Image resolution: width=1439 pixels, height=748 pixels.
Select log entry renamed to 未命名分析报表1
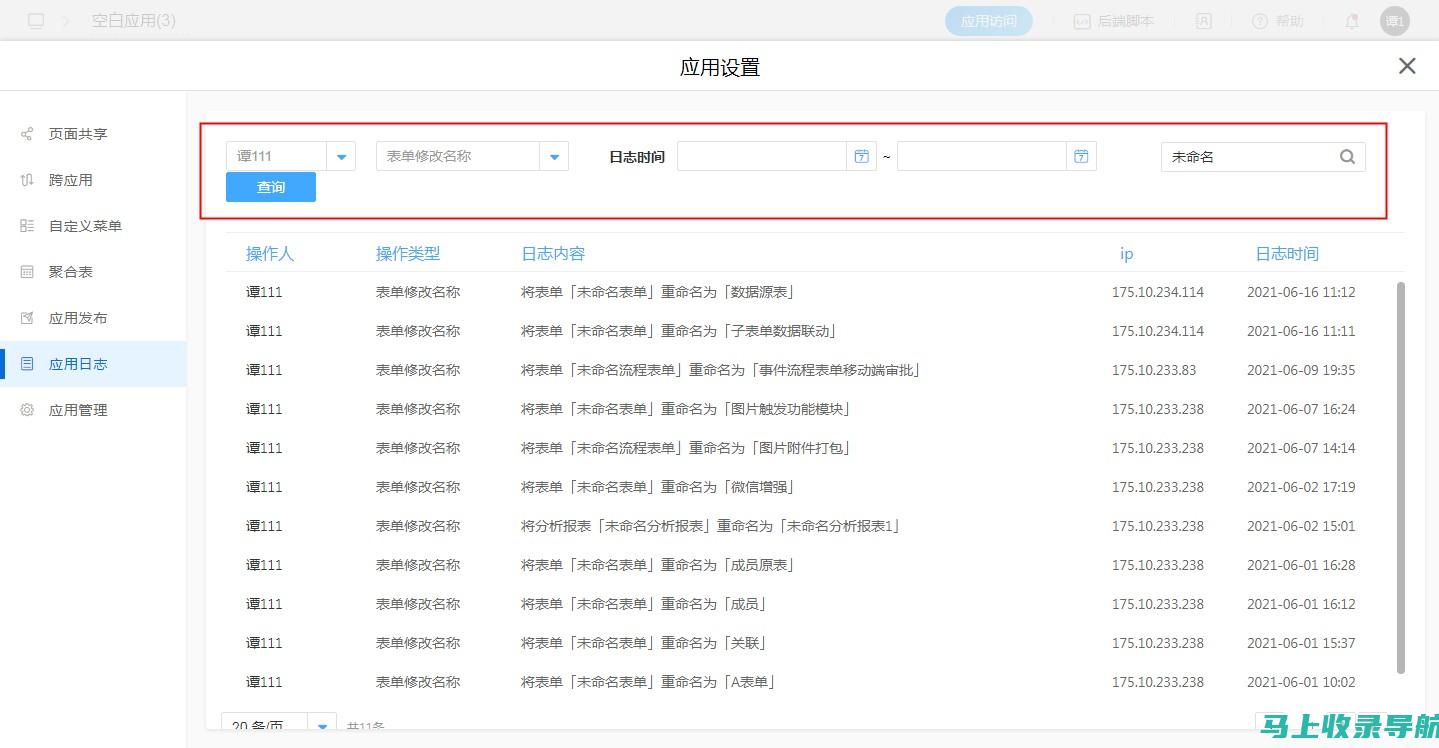(x=711, y=526)
